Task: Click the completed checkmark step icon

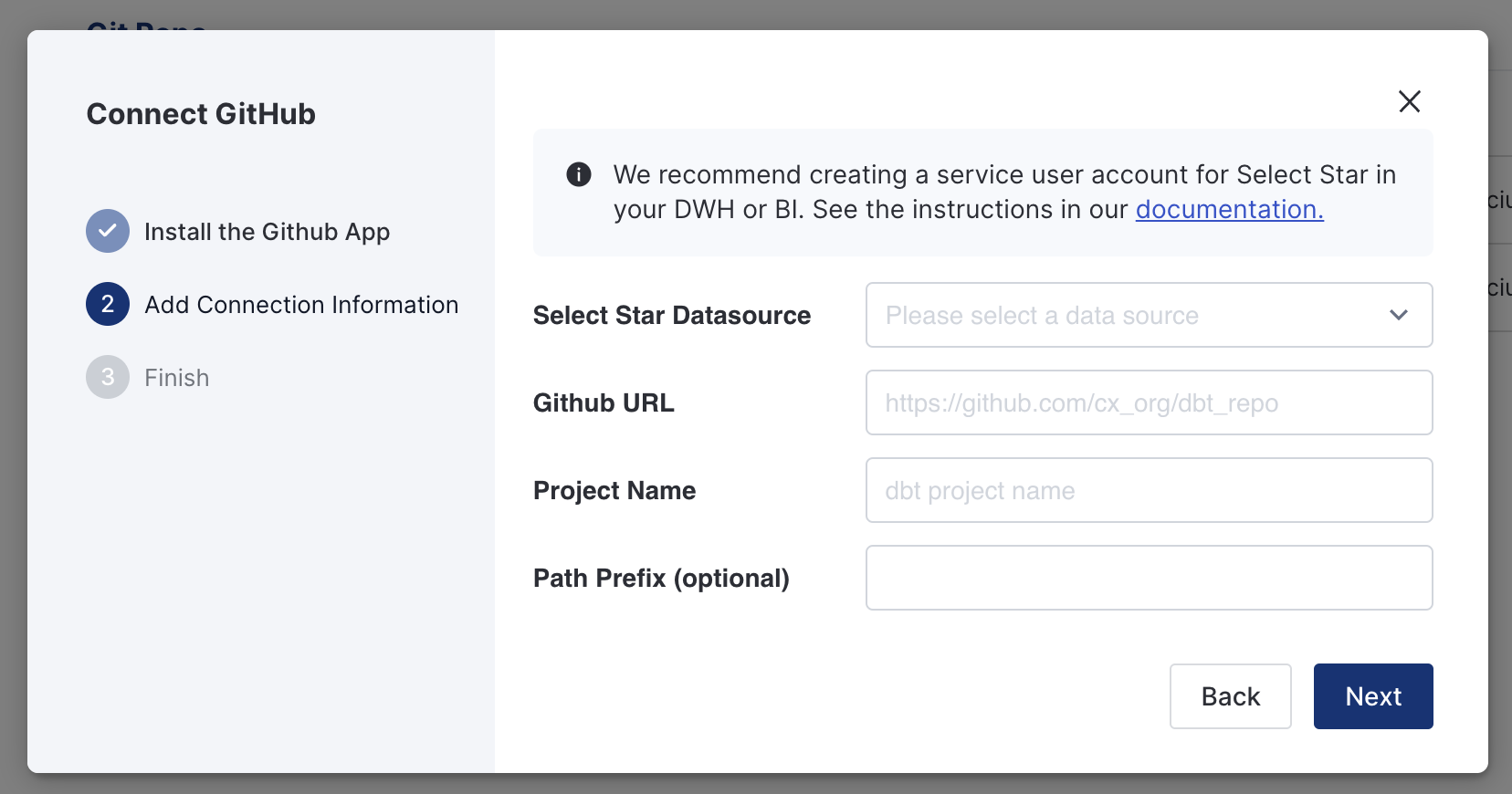Action: click(x=108, y=231)
